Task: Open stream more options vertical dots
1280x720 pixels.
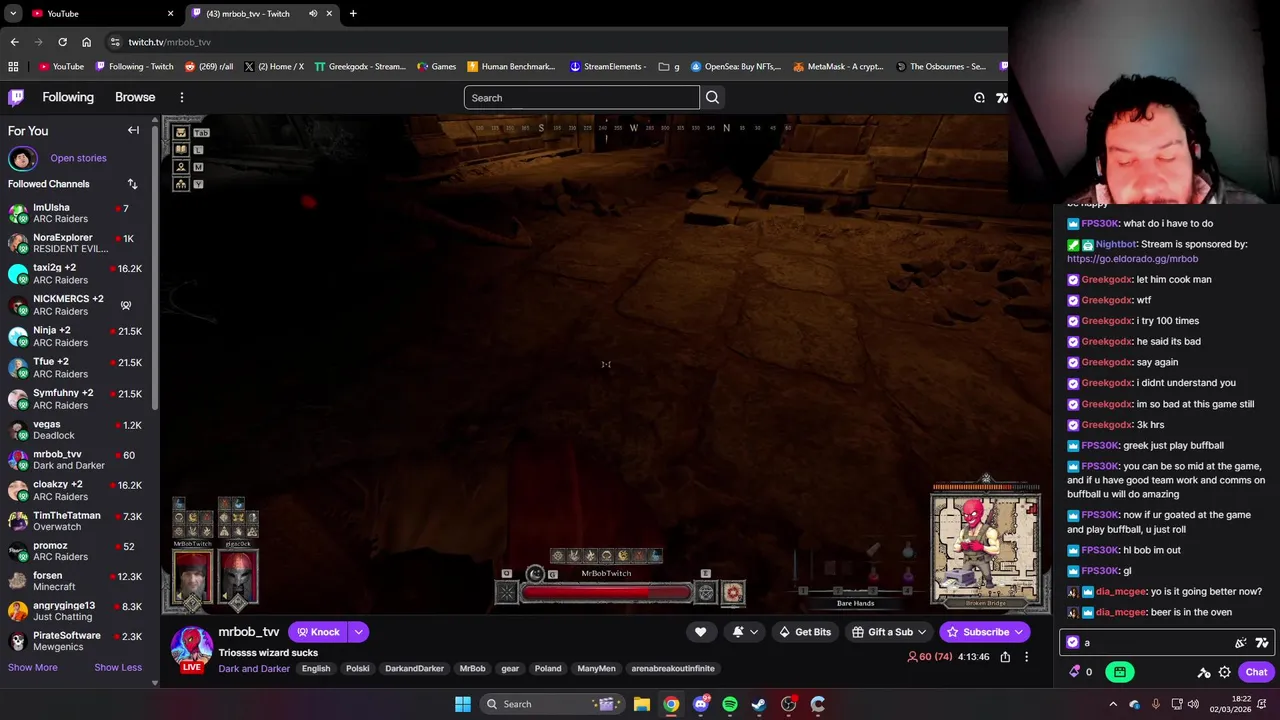Action: point(1026,657)
